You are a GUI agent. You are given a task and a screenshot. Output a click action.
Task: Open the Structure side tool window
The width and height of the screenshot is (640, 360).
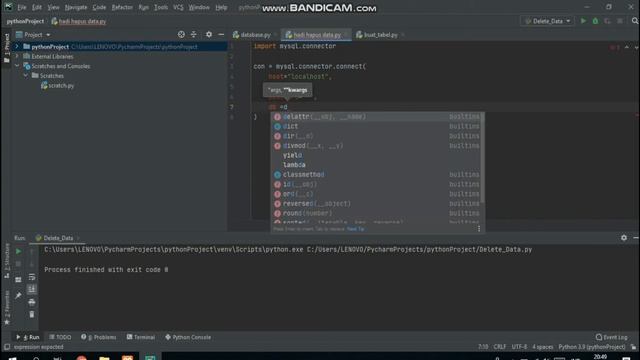(7, 261)
